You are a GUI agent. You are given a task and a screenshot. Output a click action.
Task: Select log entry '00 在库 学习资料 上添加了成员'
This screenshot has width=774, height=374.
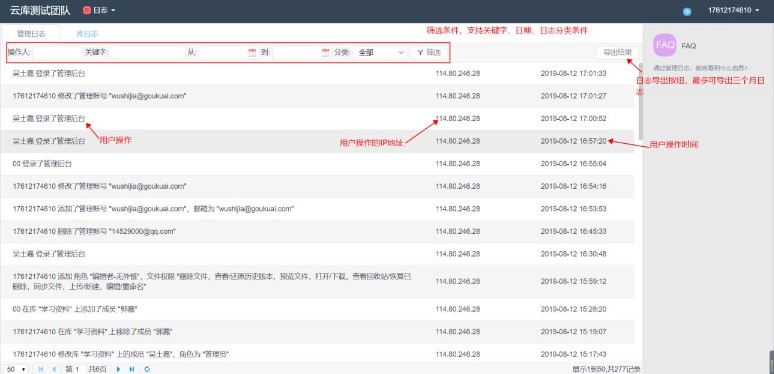[x=317, y=309]
